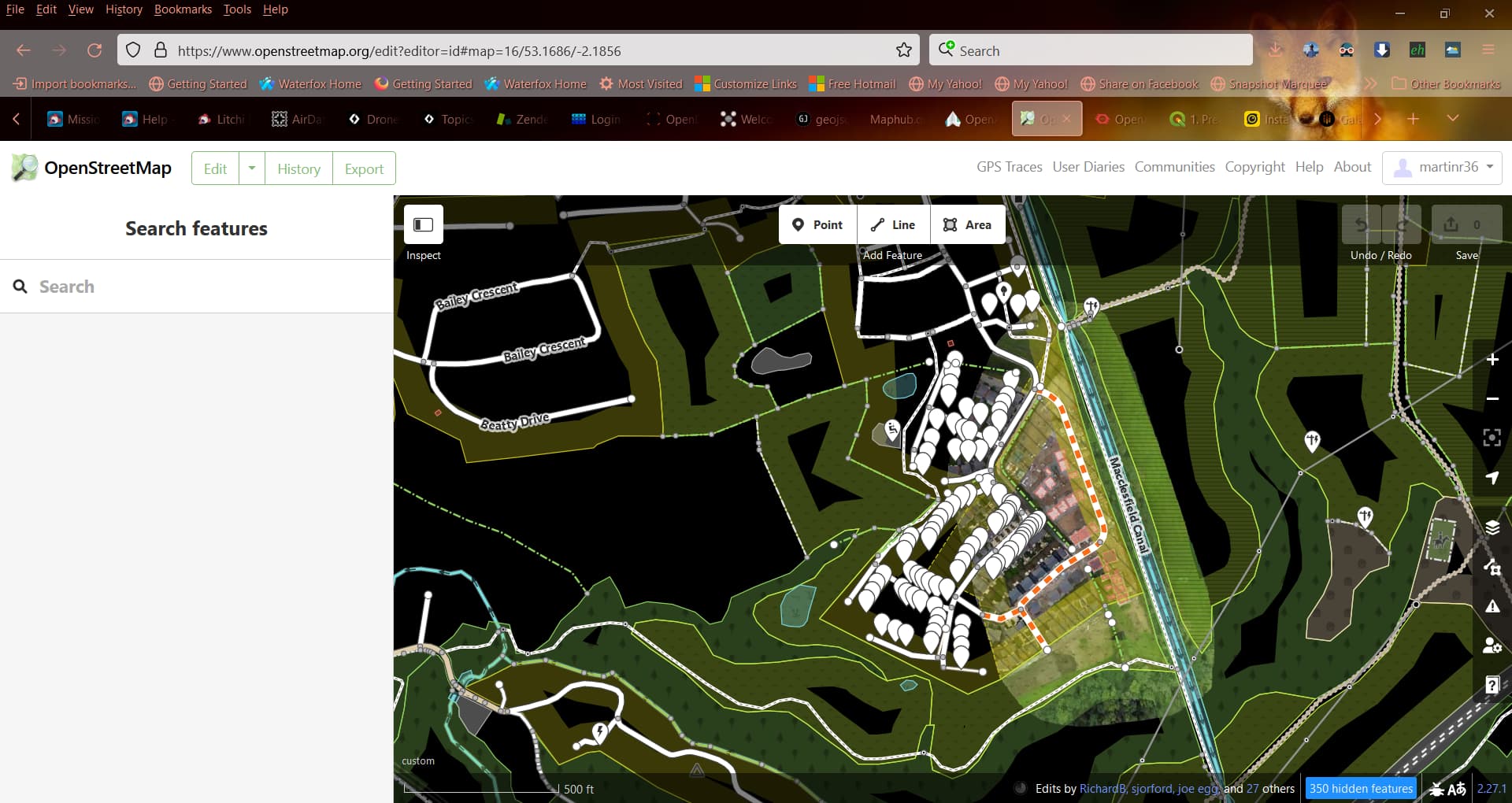
Task: Switch to the History tab
Action: click(x=298, y=168)
